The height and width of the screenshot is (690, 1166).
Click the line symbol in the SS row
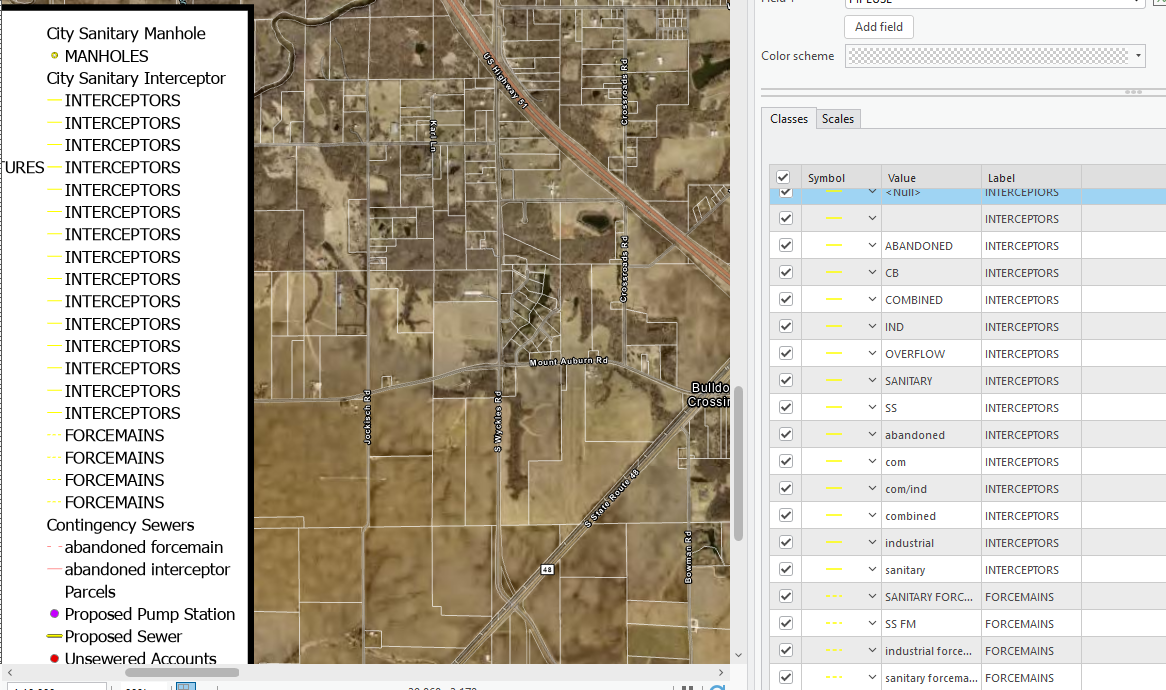[x=834, y=407]
